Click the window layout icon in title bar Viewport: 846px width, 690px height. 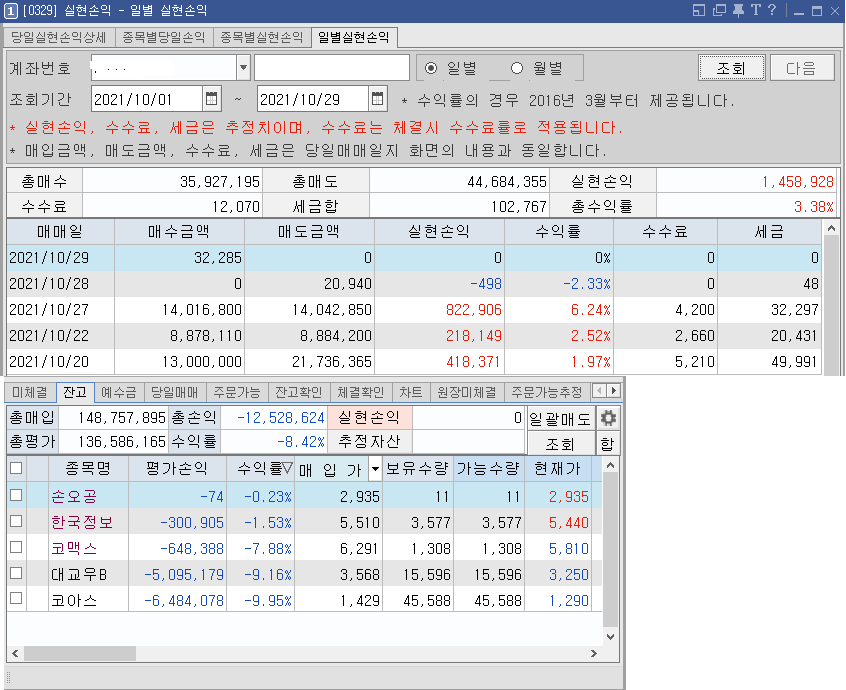pyautogui.click(x=699, y=10)
